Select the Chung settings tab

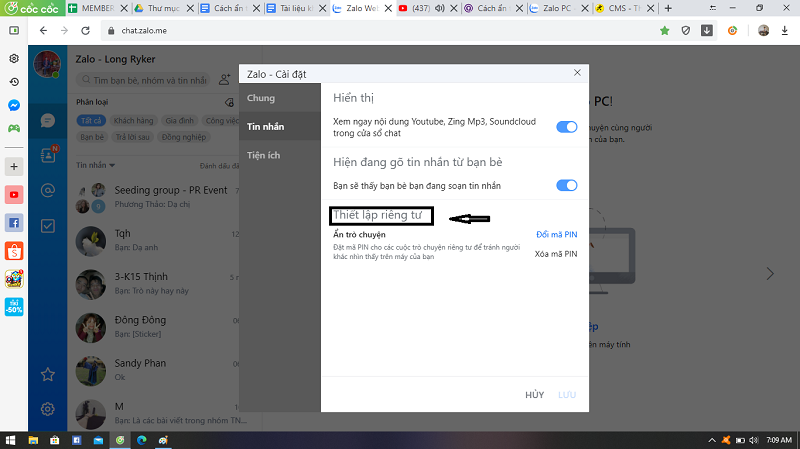[280, 98]
